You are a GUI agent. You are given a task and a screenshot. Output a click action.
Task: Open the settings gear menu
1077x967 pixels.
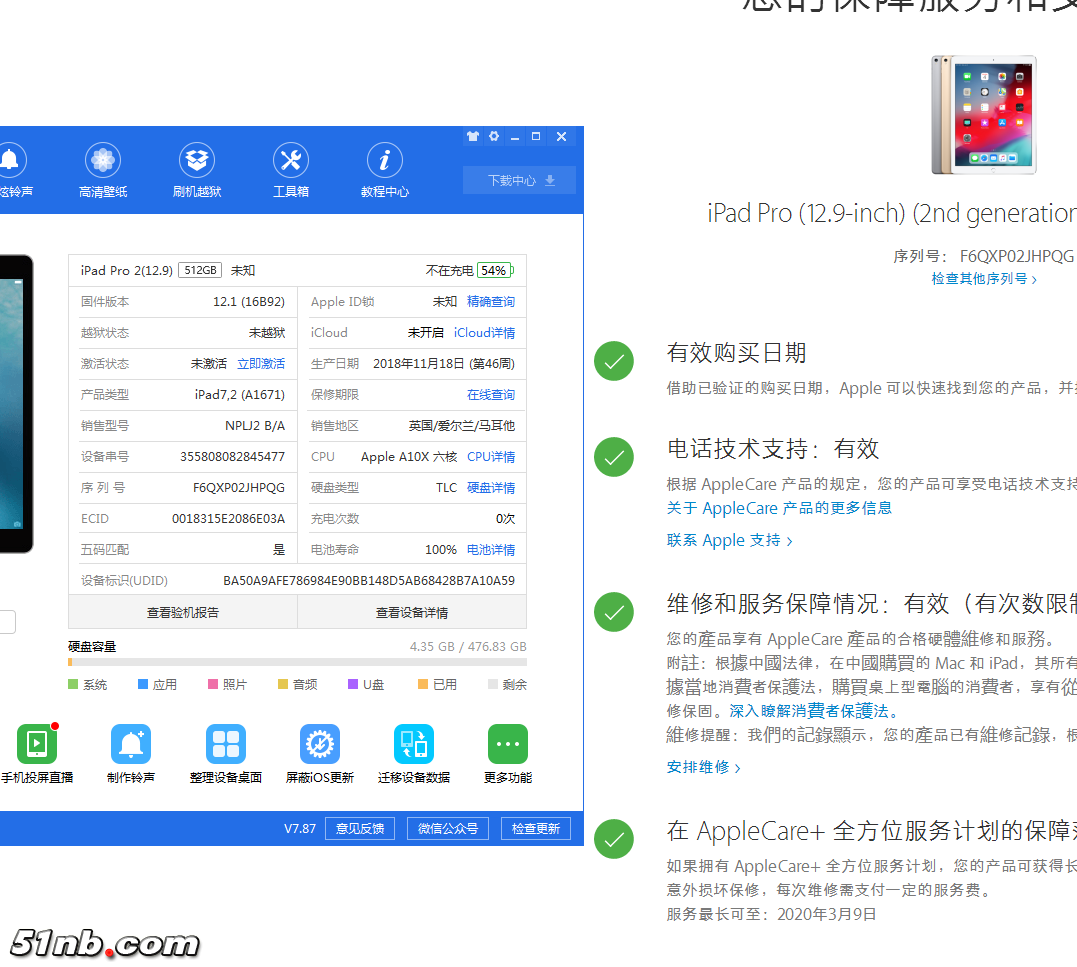[x=493, y=136]
